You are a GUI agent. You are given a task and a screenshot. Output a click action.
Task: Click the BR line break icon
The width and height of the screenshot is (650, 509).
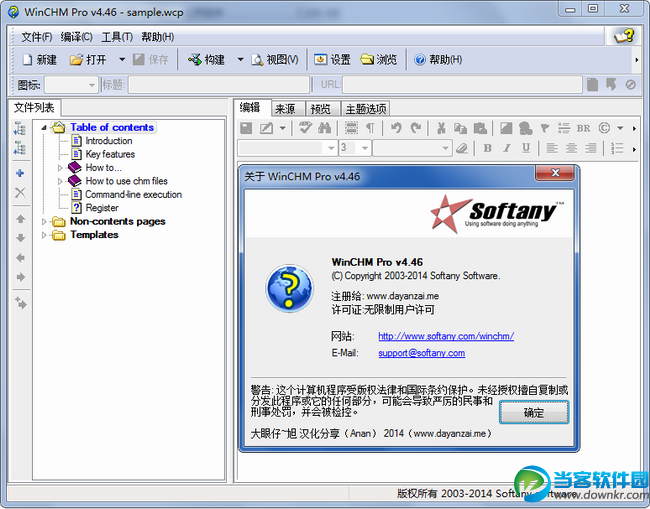pyautogui.click(x=583, y=128)
